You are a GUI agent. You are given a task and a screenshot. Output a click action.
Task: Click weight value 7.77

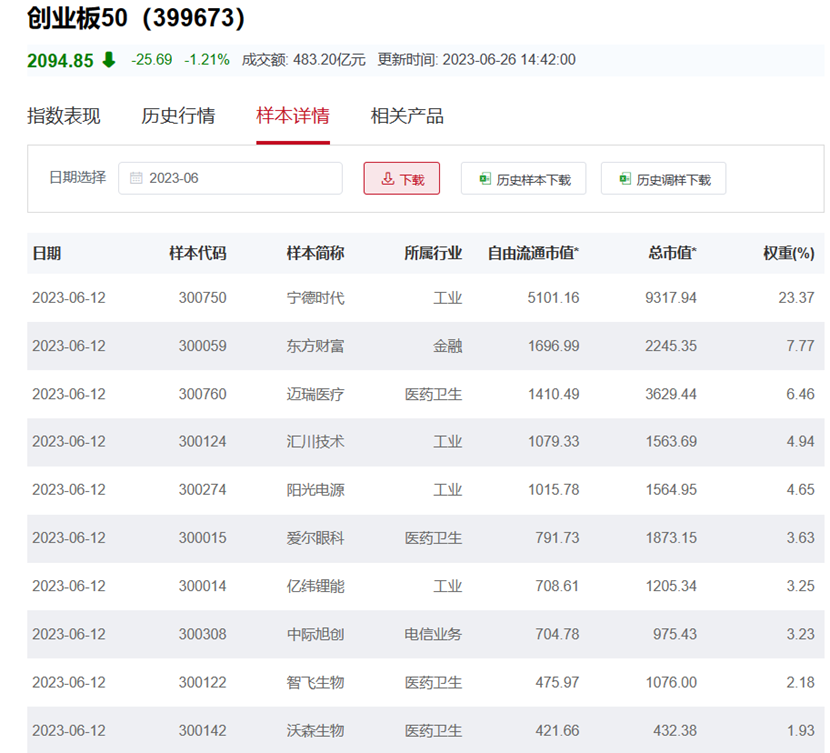tap(800, 346)
